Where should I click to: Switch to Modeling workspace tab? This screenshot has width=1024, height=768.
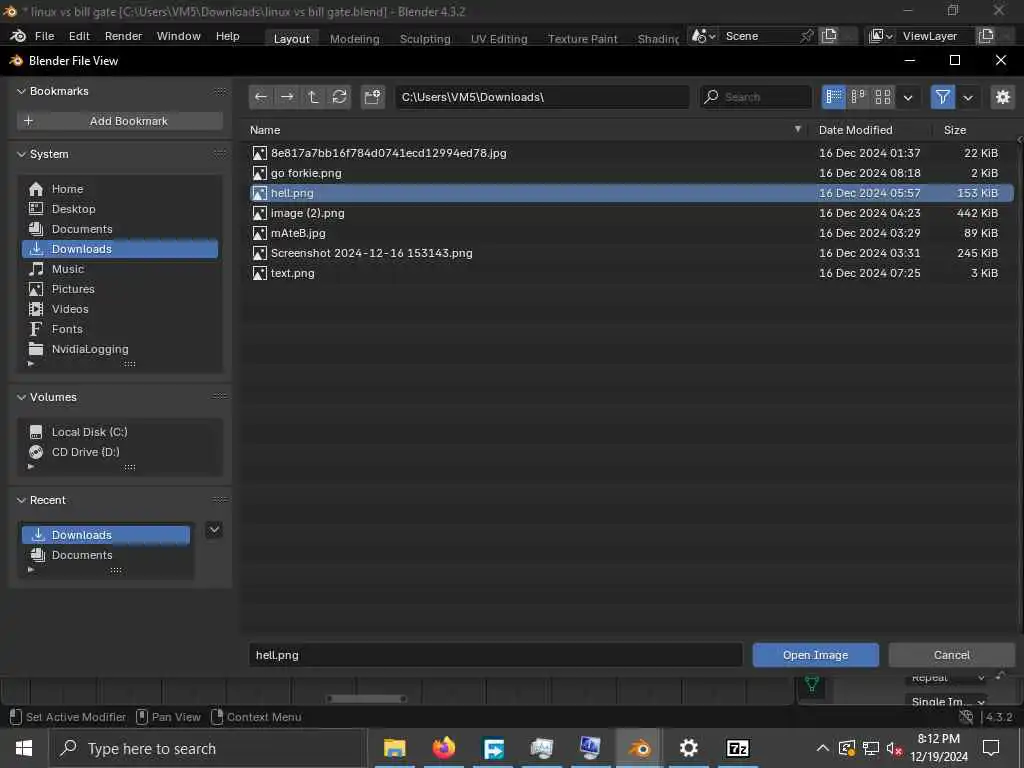coord(355,39)
